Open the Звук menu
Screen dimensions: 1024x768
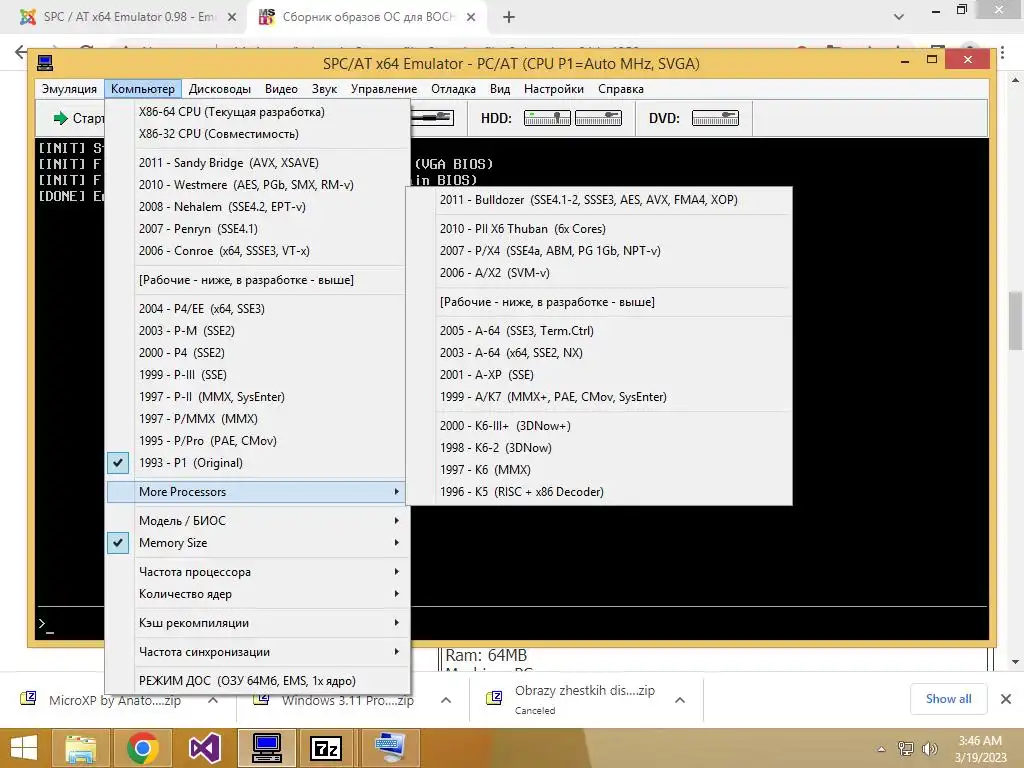click(324, 89)
